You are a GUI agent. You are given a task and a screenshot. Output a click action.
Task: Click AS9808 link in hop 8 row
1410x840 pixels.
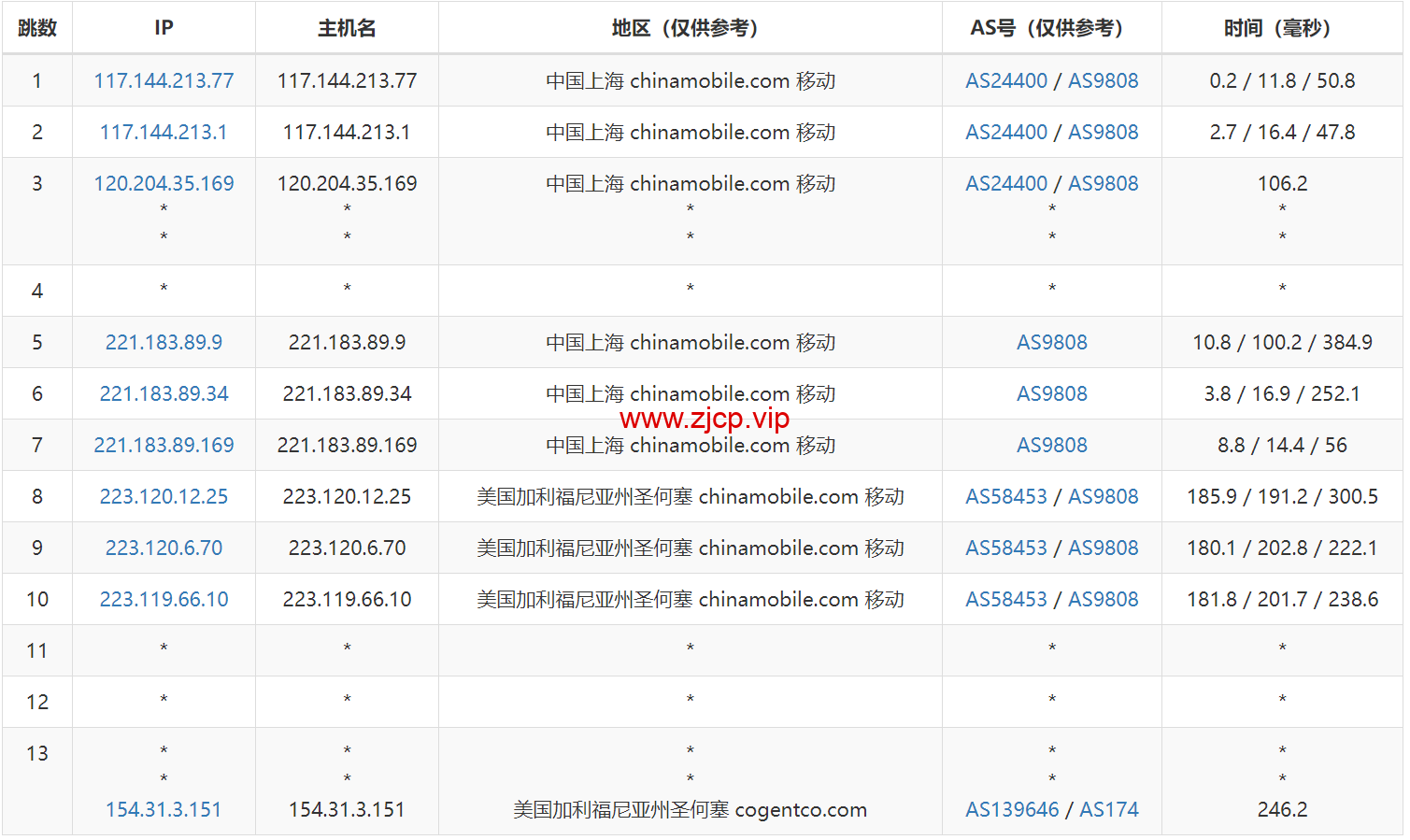(1104, 497)
